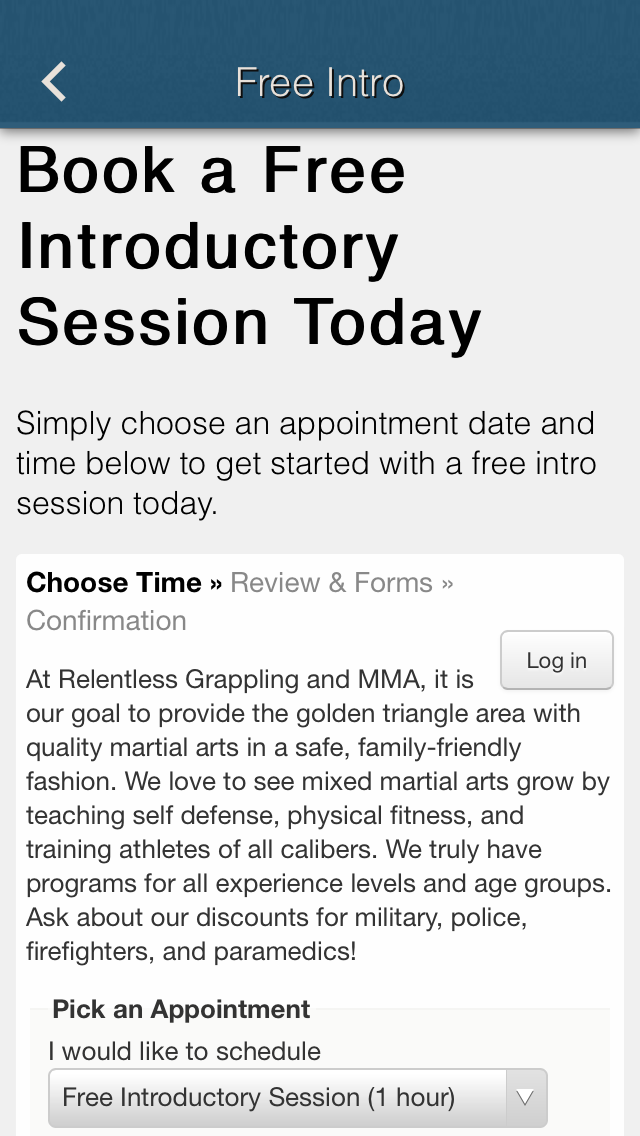
Task: Go to the Review & Forms step
Action: click(331, 583)
